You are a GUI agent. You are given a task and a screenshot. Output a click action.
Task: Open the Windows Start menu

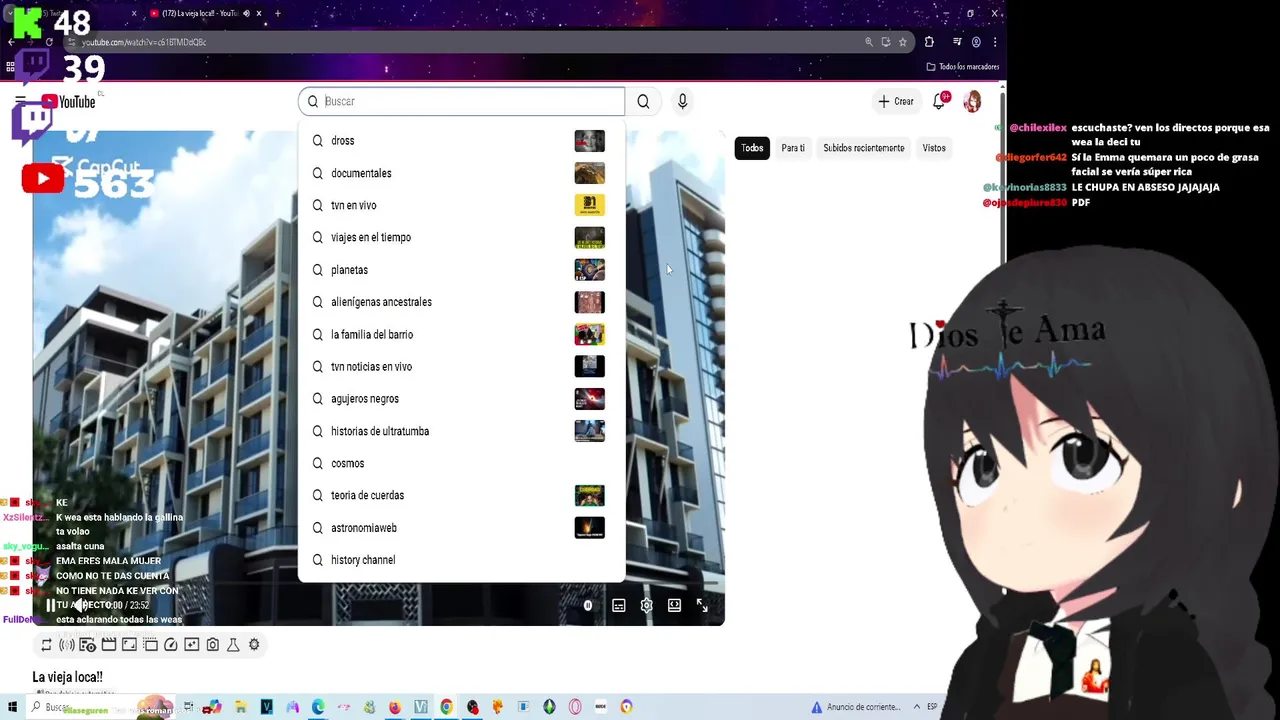[12, 707]
